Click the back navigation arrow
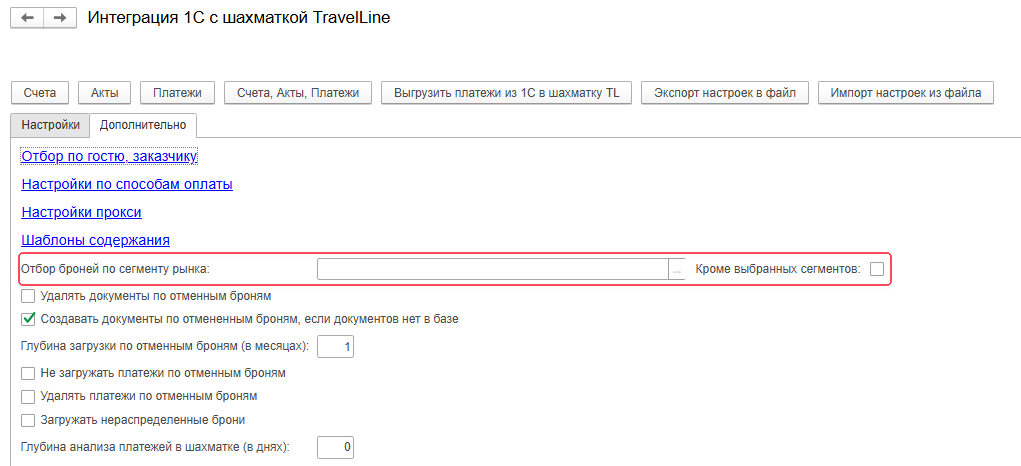Viewport: 1021px width, 466px height. [27, 19]
